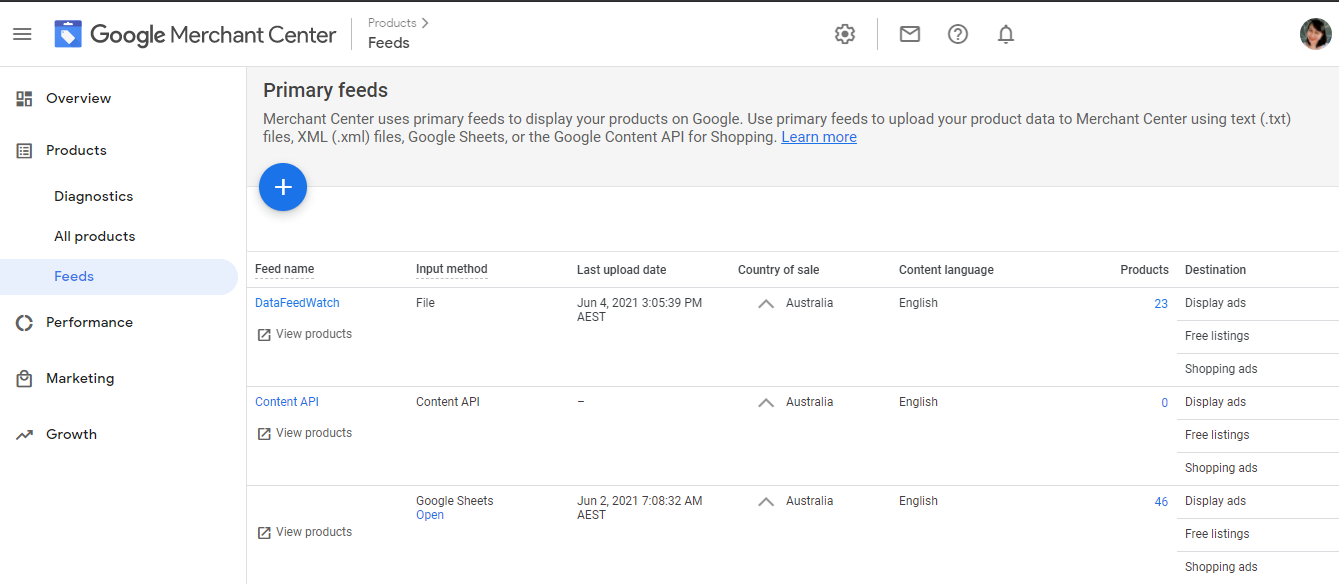This screenshot has width=1339, height=584.
Task: Click the 0 products count link
Action: (x=1164, y=403)
